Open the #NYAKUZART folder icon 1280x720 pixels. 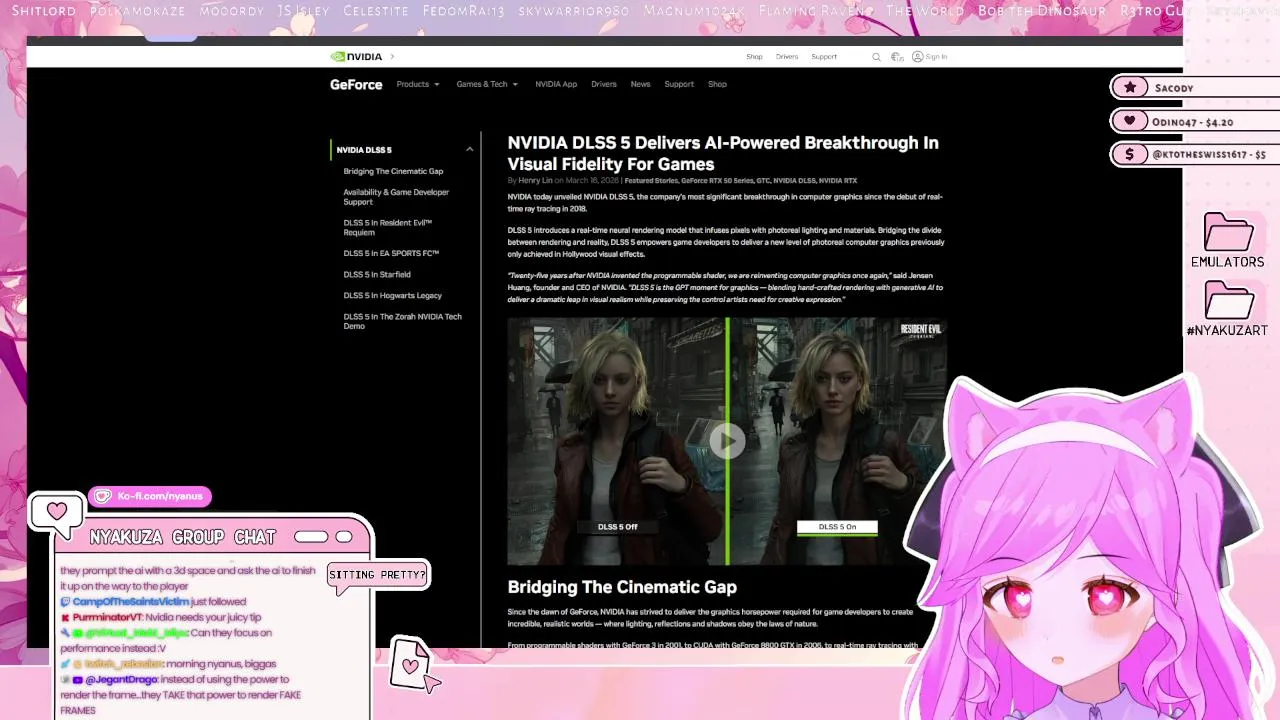[1228, 300]
